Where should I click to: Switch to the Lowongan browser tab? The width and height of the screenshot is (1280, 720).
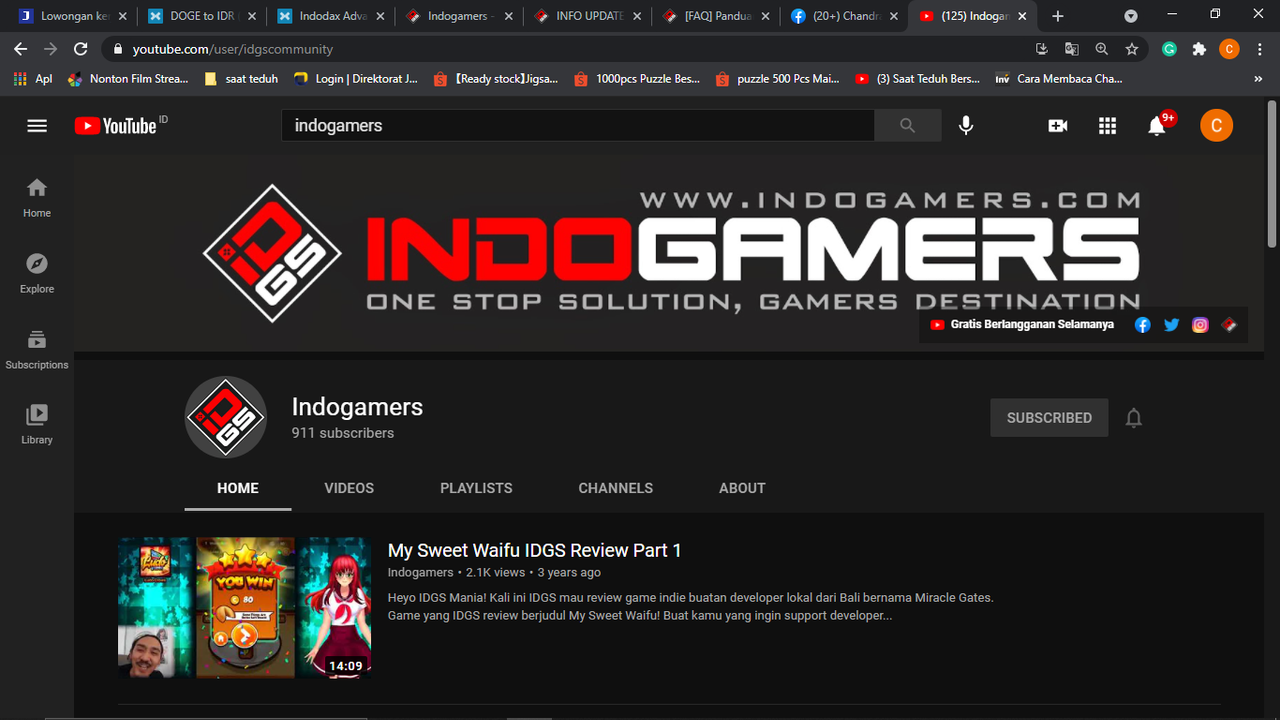72,16
